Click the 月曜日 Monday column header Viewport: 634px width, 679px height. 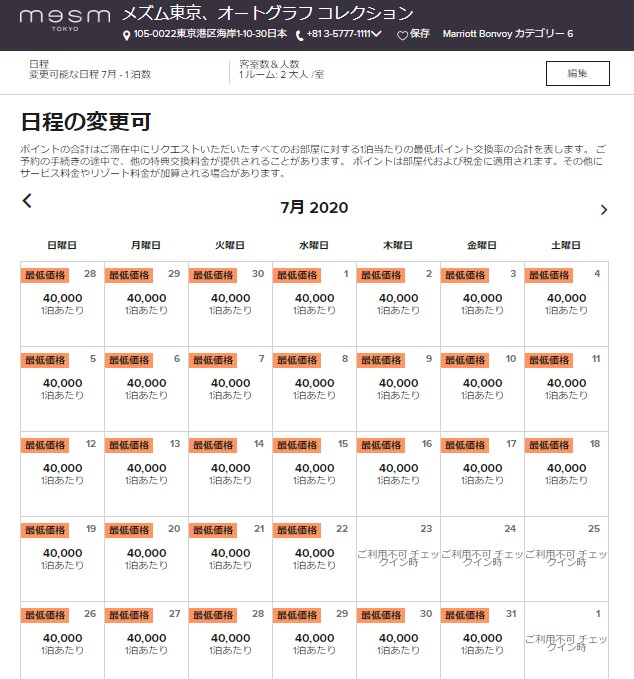pyautogui.click(x=146, y=246)
